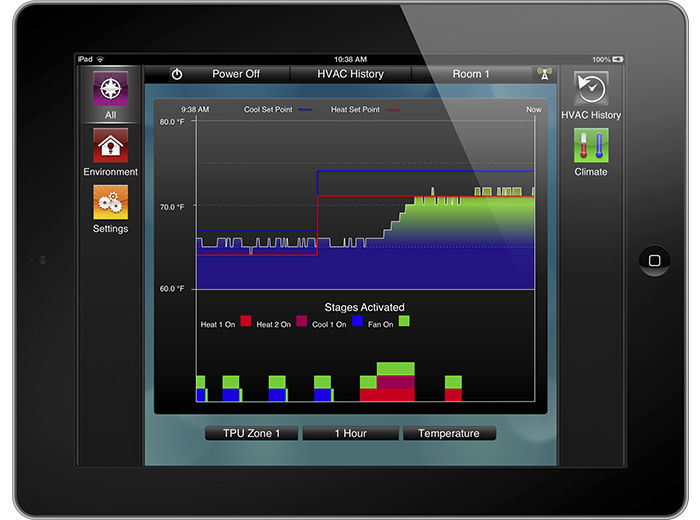Click the Cool 1 On legend text

tap(329, 324)
